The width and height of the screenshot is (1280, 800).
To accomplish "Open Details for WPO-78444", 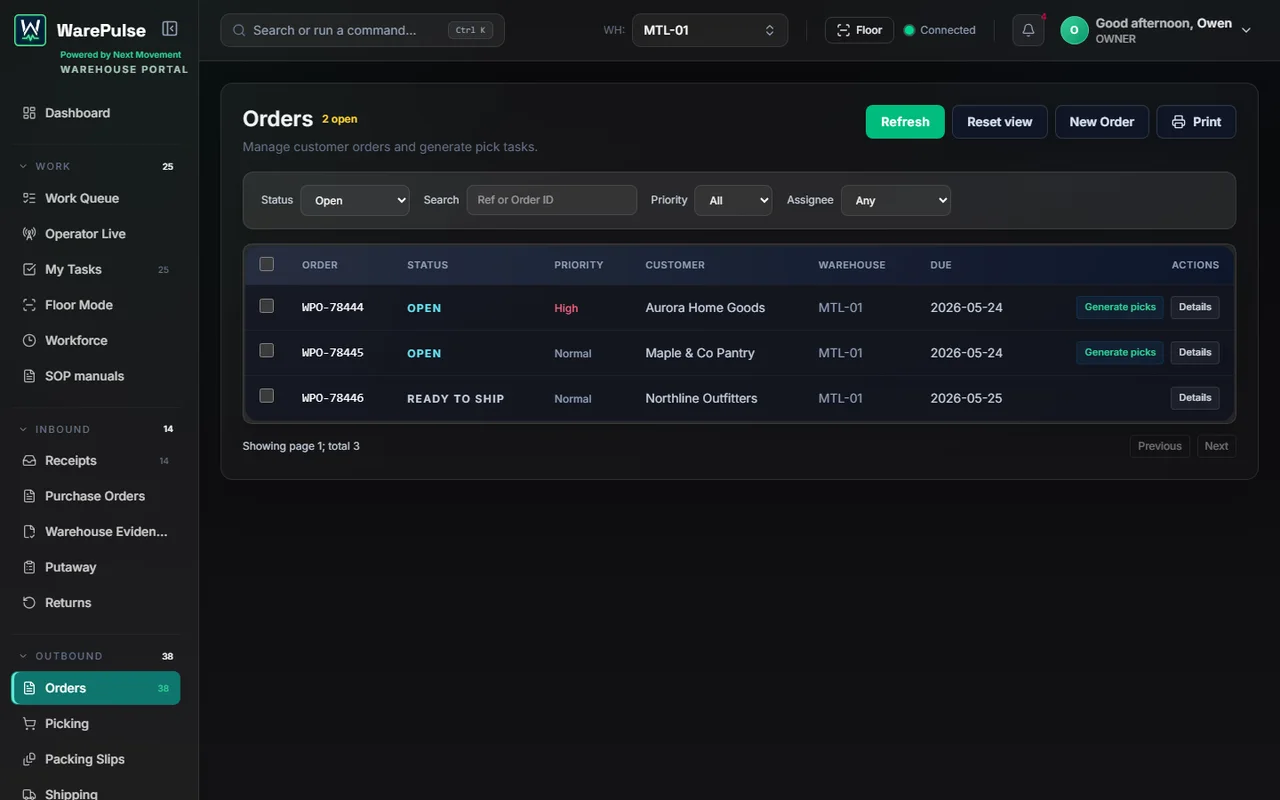I will coord(1195,307).
